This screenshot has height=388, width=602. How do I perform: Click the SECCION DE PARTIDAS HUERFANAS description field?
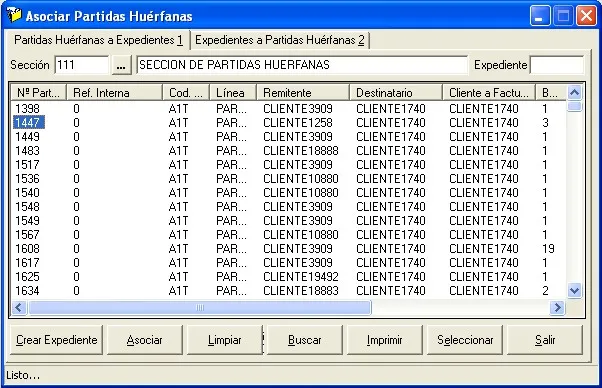tap(302, 65)
